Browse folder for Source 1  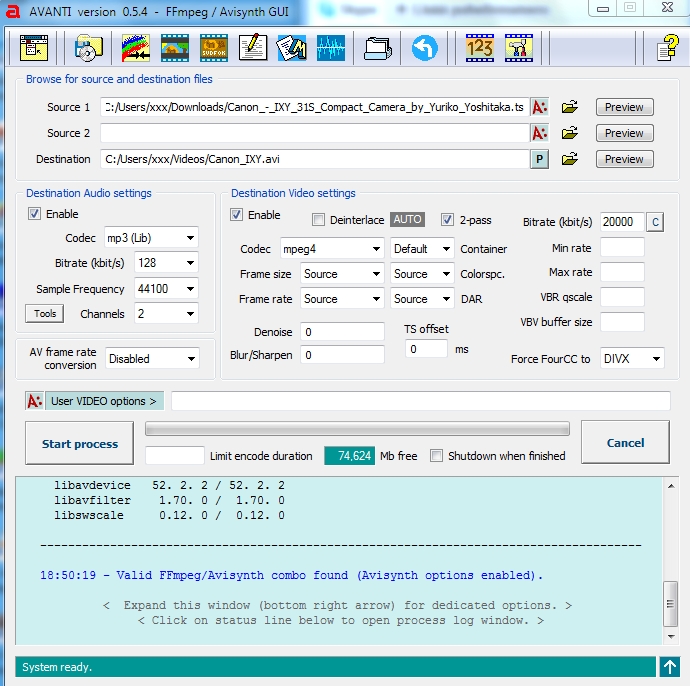coord(569,107)
